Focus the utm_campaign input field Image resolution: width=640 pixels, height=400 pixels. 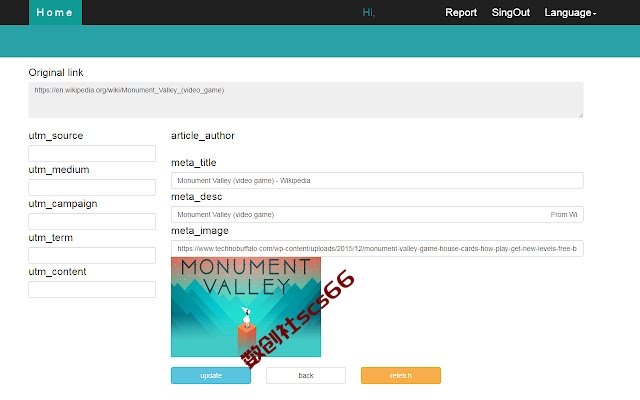pos(92,221)
